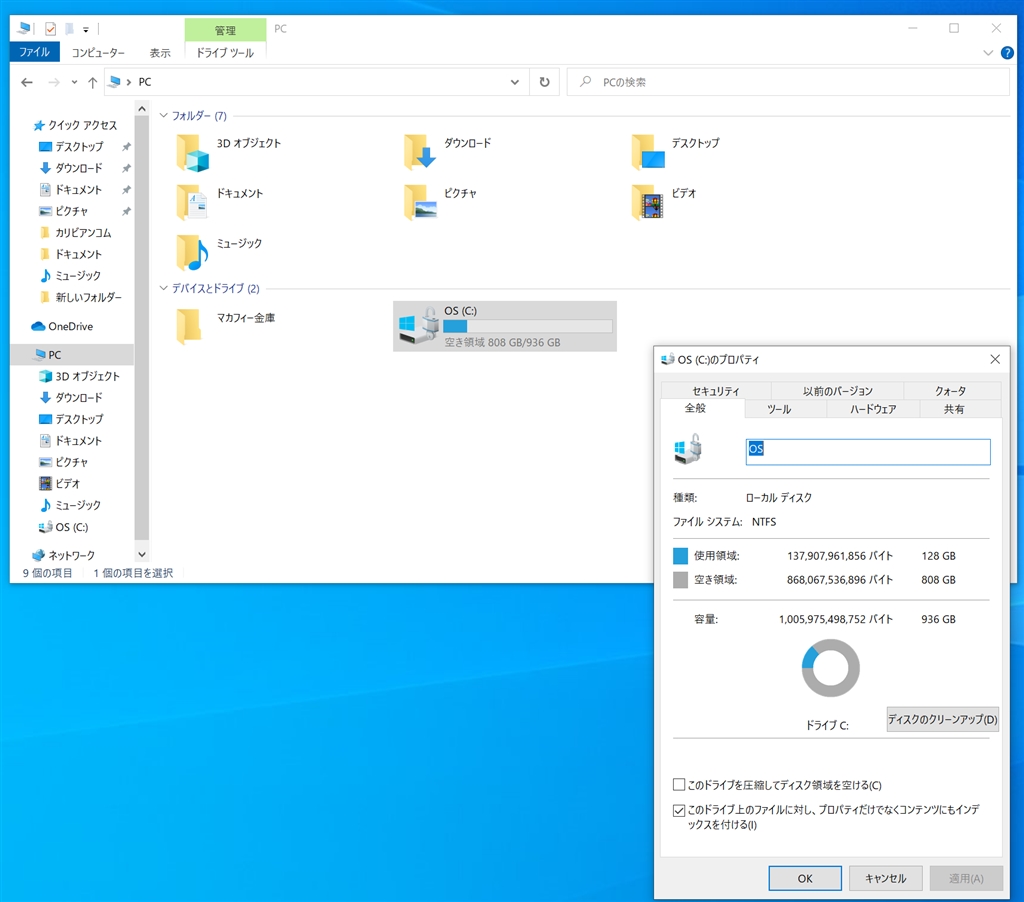Select PC node in navigation pane
The width and height of the screenshot is (1024, 902).
tap(72, 355)
